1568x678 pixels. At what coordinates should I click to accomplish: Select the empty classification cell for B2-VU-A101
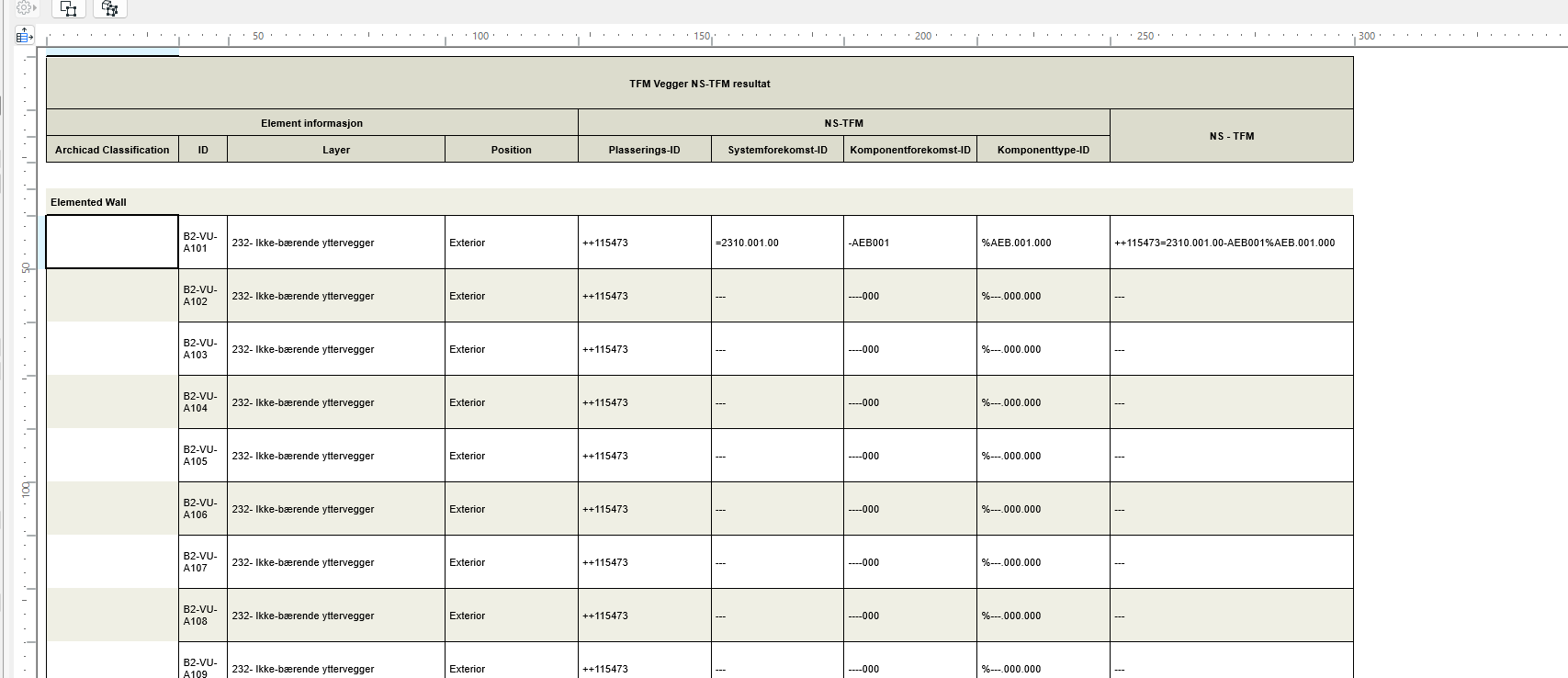(x=112, y=243)
